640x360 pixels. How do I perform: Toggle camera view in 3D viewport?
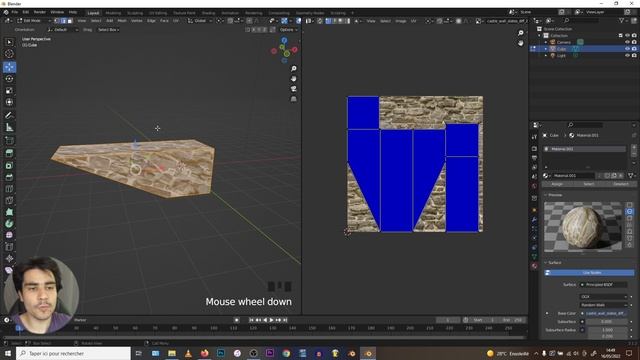tap(293, 89)
